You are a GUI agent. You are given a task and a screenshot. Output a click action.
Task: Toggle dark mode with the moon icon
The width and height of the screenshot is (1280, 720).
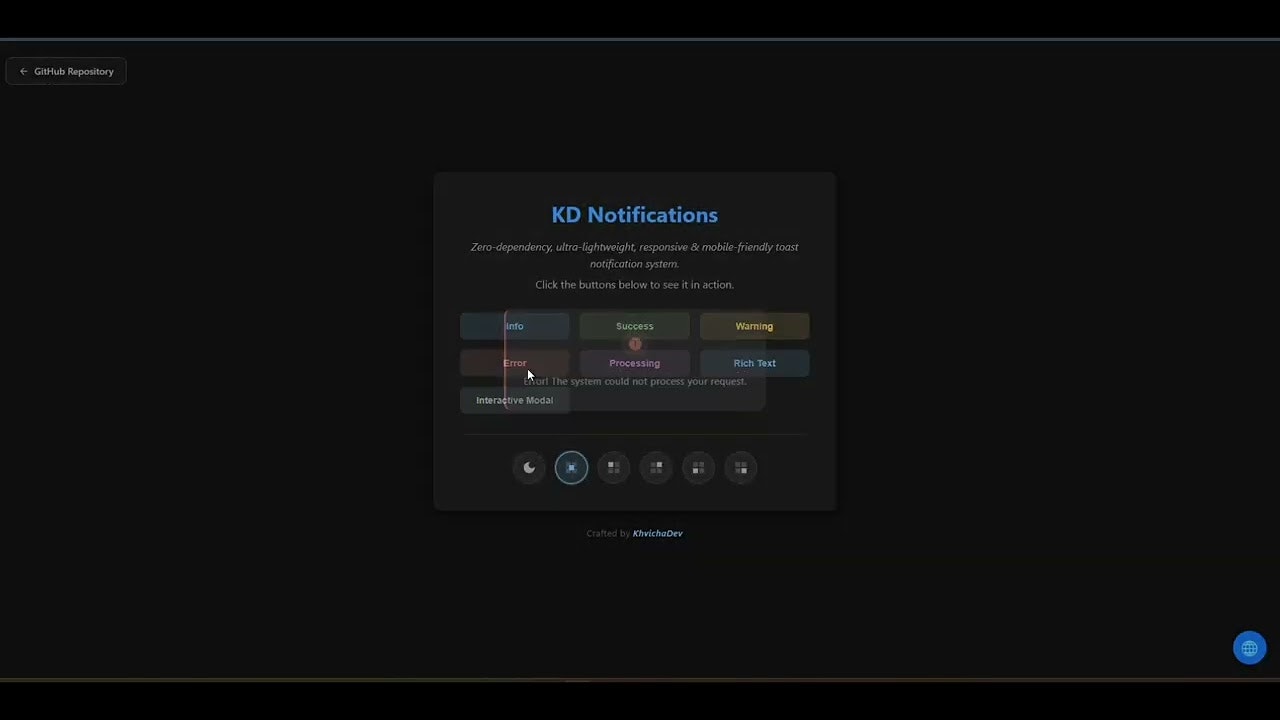(529, 467)
